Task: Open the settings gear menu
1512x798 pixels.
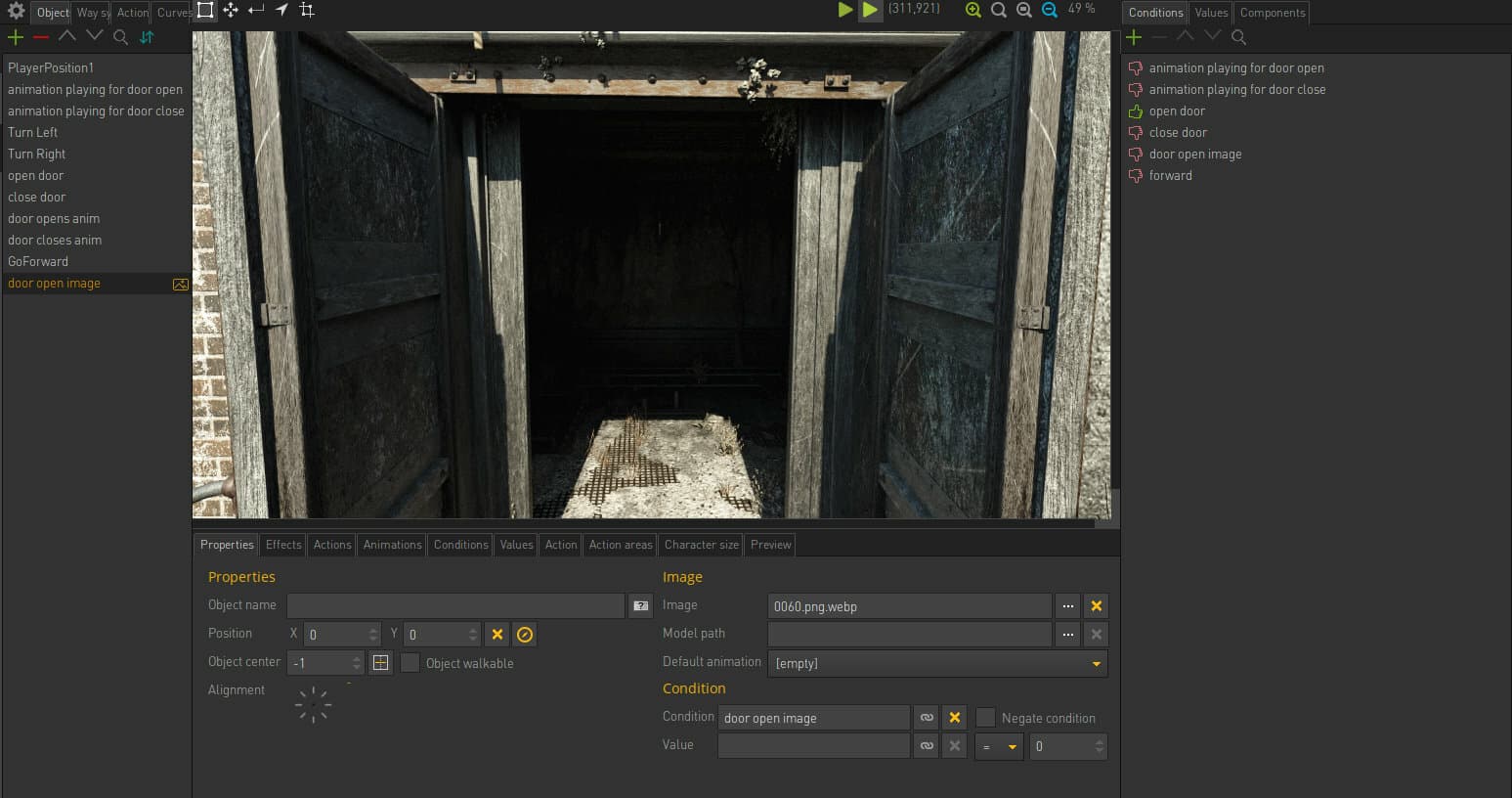Action: 16,11
